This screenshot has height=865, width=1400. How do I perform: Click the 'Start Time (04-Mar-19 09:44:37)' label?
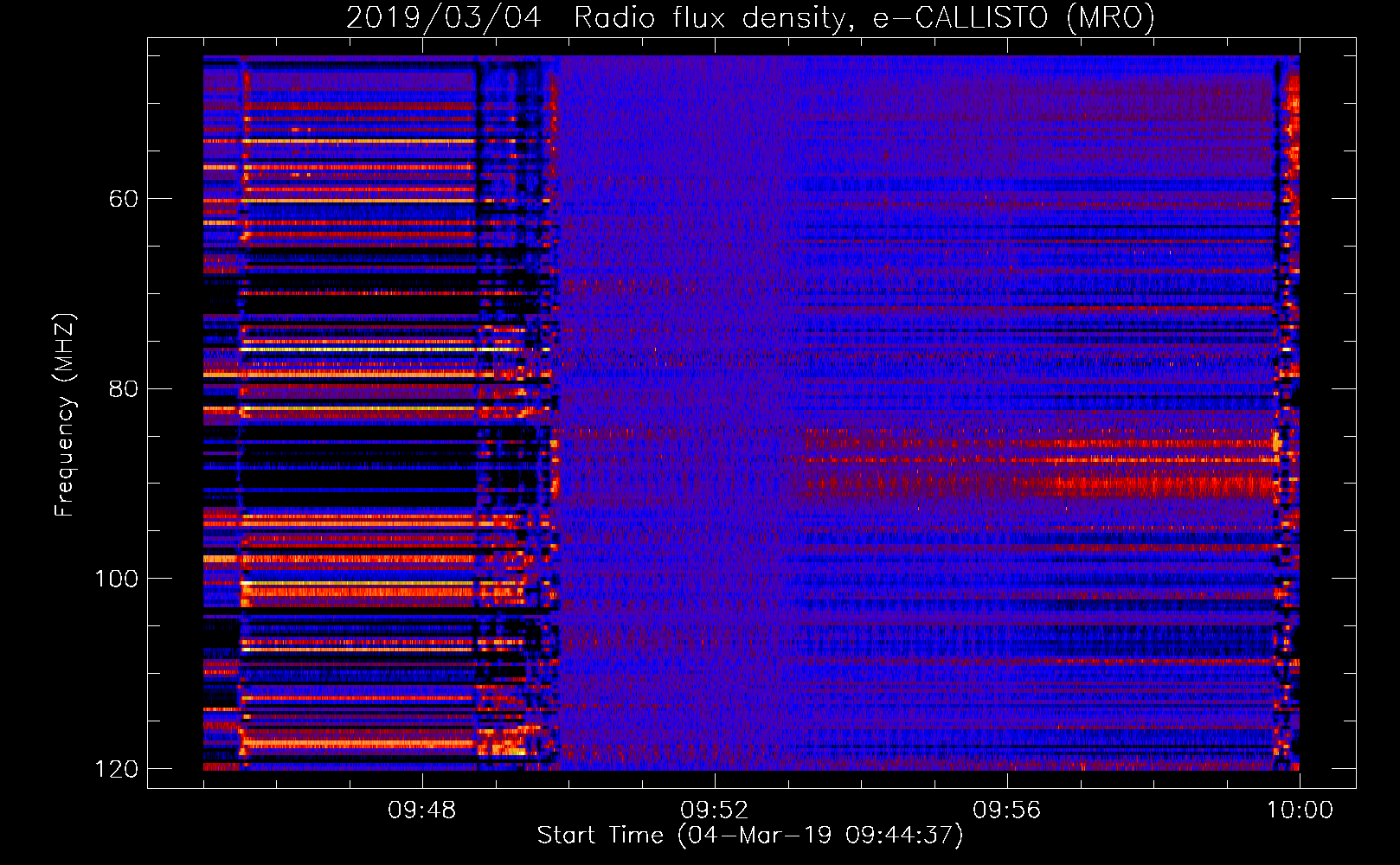click(x=750, y=836)
